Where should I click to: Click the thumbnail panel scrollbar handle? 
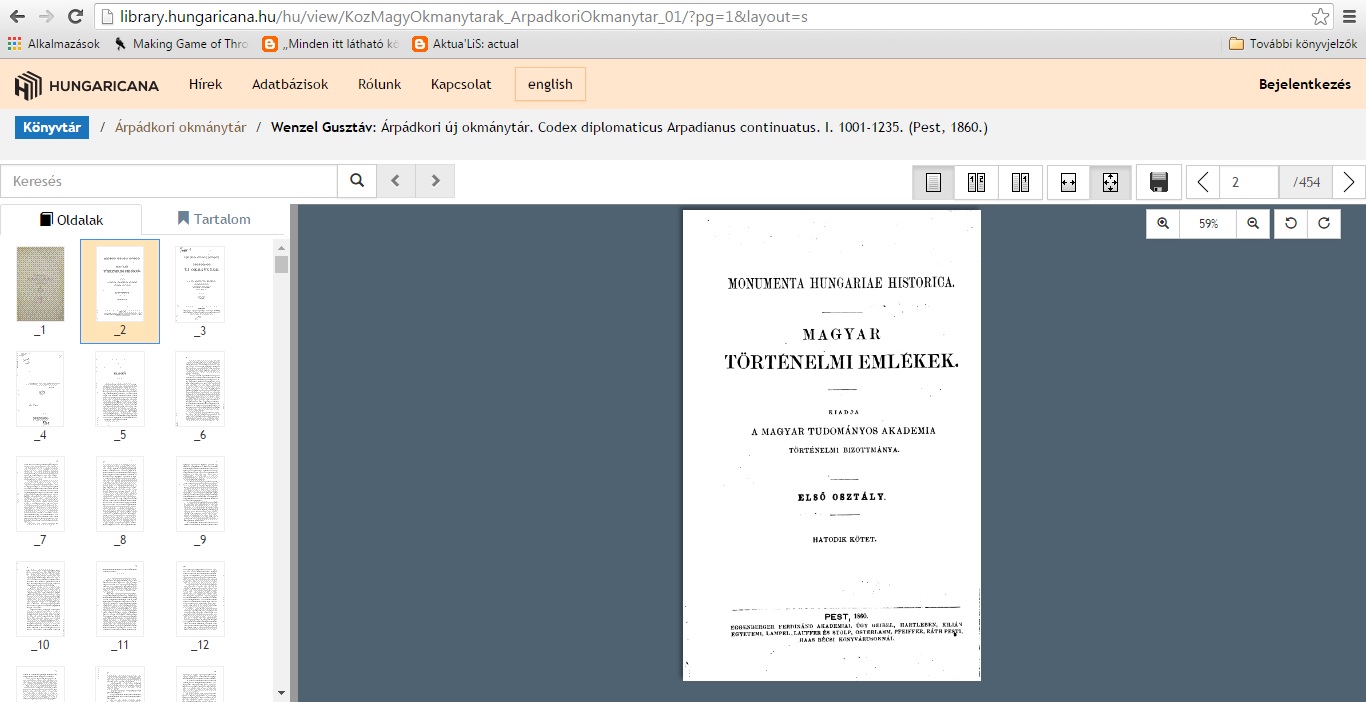281,265
